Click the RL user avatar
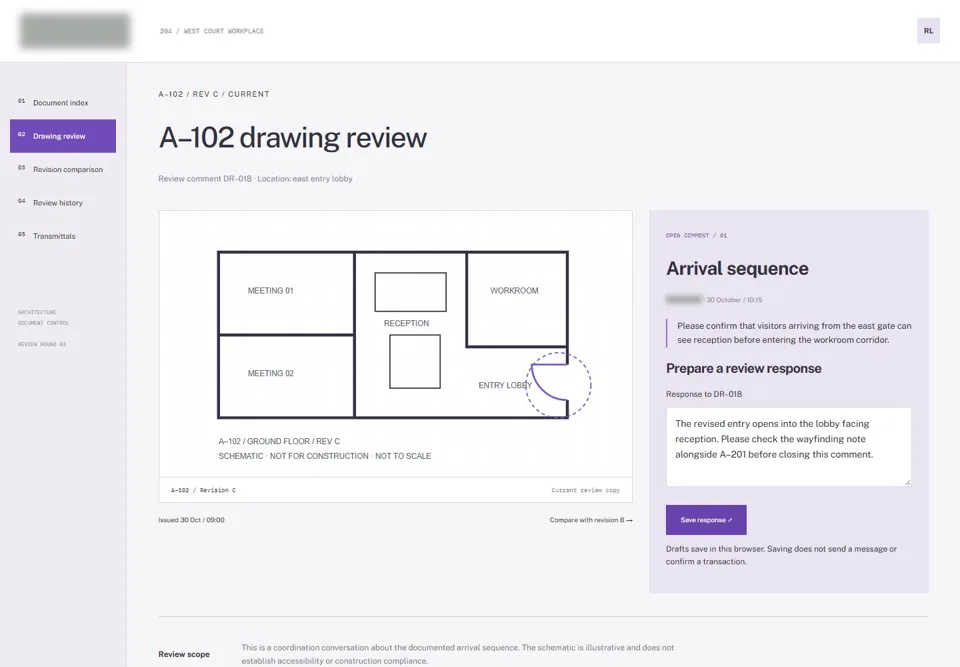This screenshot has width=960, height=667. point(928,31)
